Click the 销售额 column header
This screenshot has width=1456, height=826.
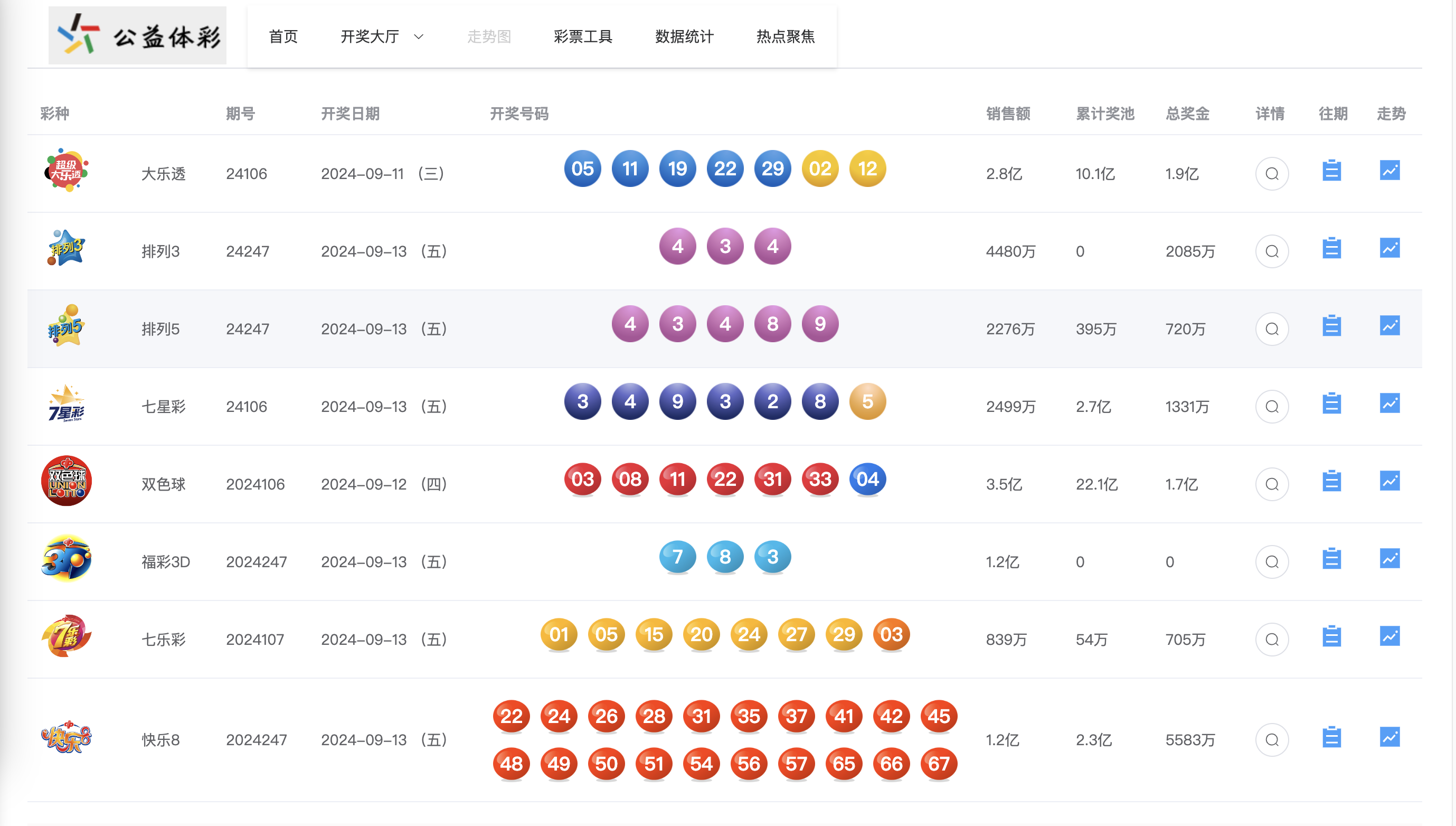click(x=1008, y=114)
